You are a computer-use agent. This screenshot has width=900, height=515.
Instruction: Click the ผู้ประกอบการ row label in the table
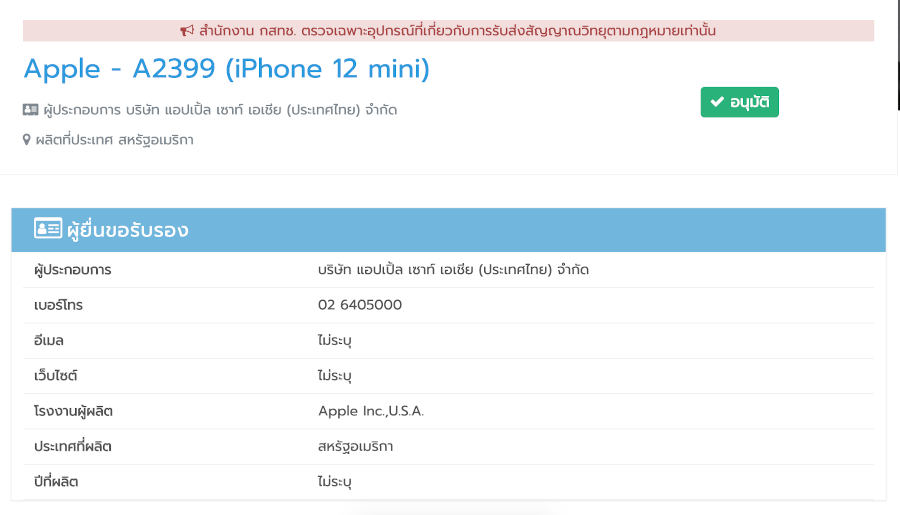point(72,270)
